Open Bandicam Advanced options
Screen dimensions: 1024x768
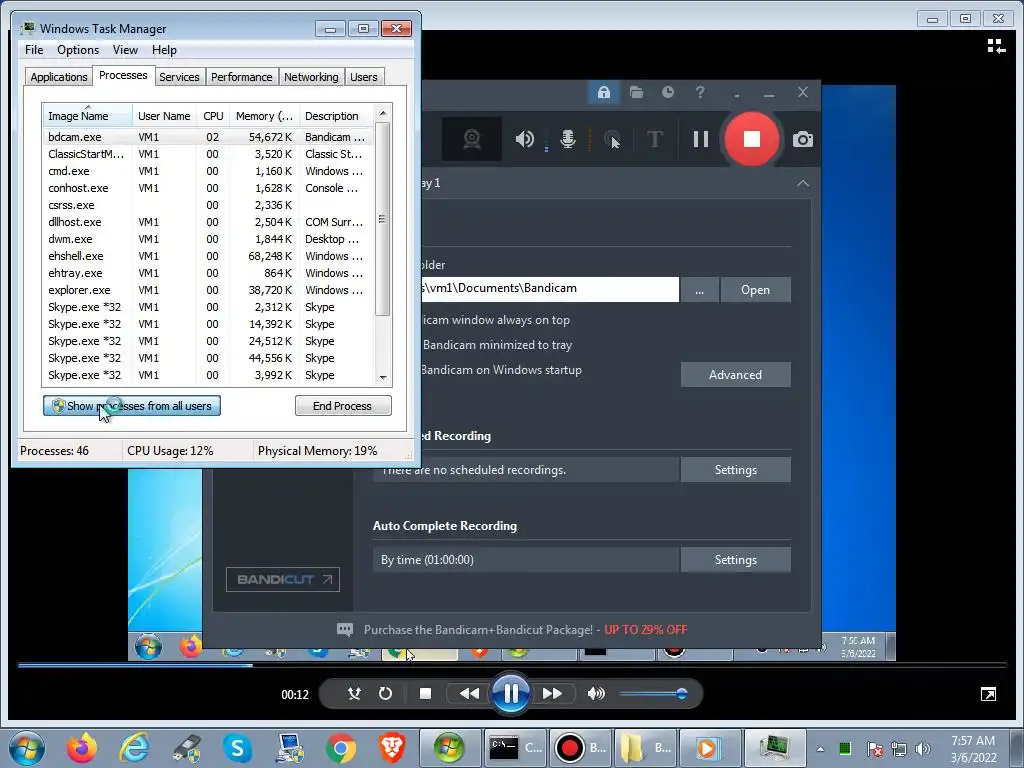click(x=735, y=375)
